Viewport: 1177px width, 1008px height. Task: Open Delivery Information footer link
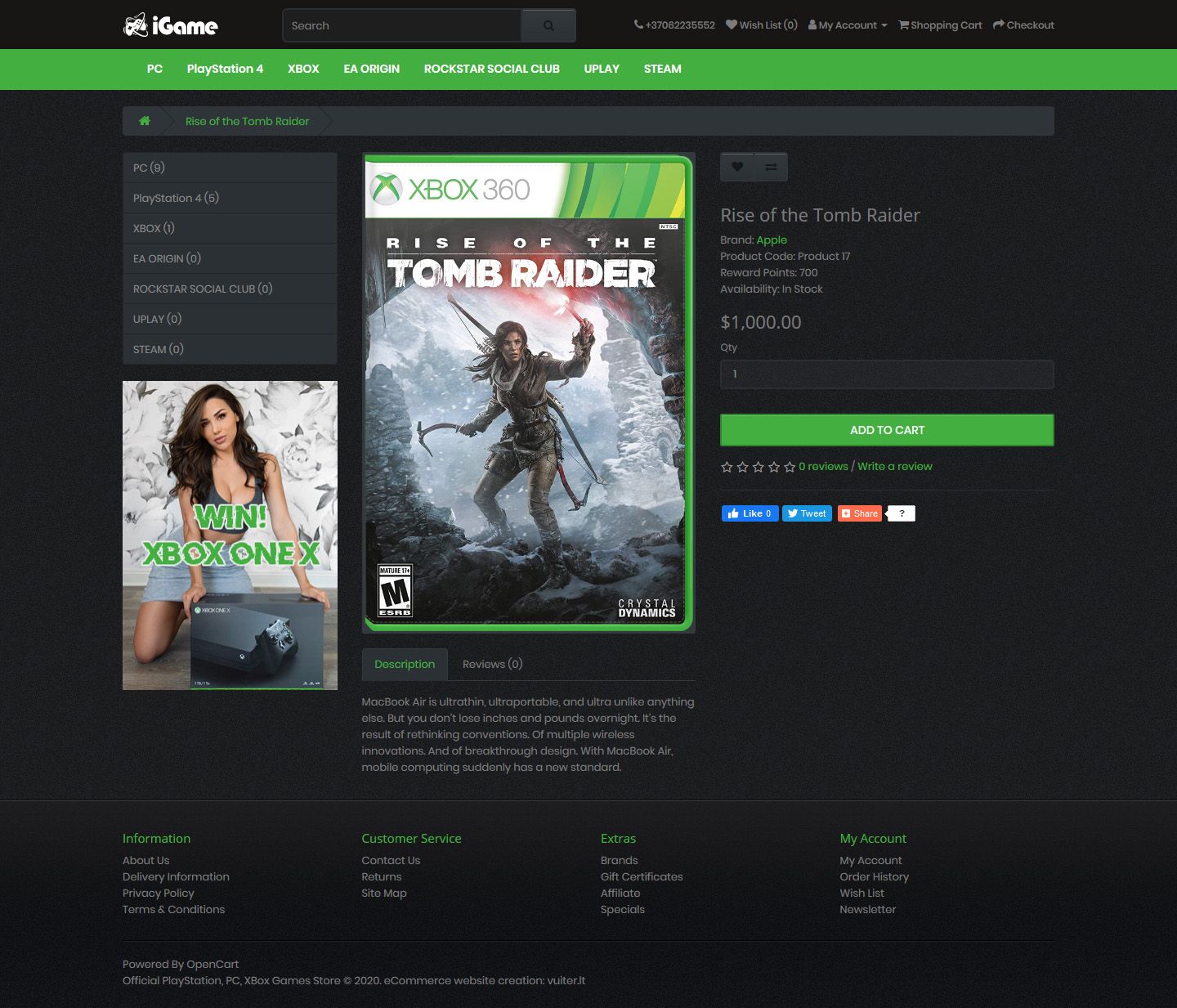pyautogui.click(x=176, y=876)
